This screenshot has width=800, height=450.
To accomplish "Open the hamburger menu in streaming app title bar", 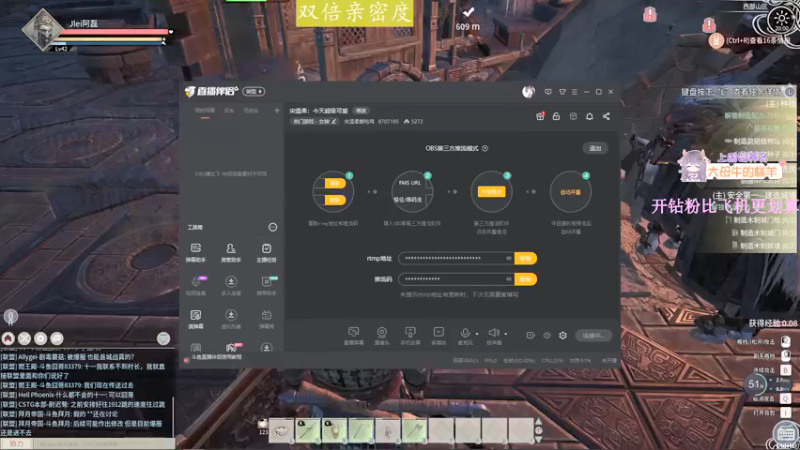I will pos(574,92).
